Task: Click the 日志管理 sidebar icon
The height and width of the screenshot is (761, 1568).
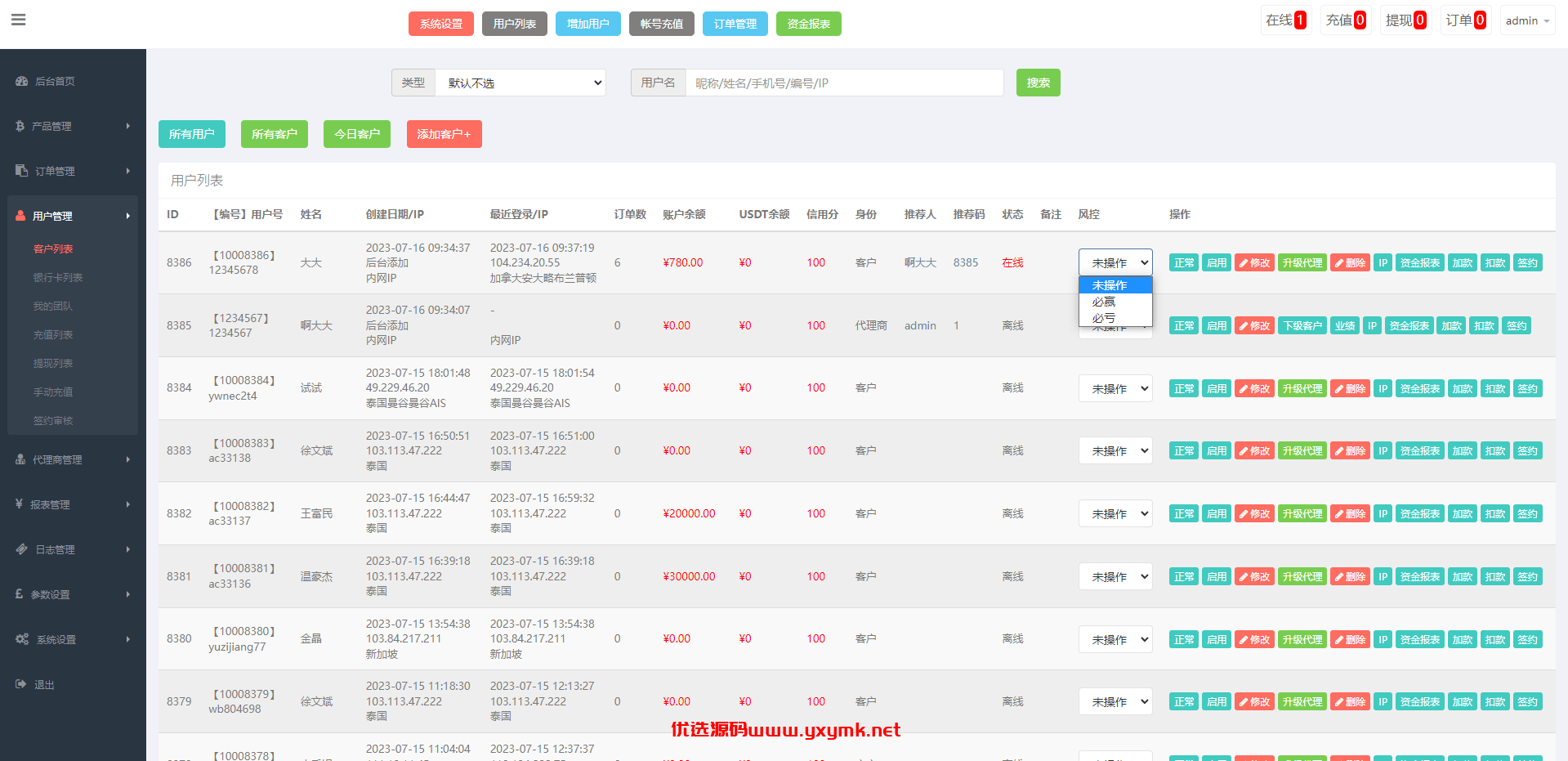Action: click(x=22, y=549)
